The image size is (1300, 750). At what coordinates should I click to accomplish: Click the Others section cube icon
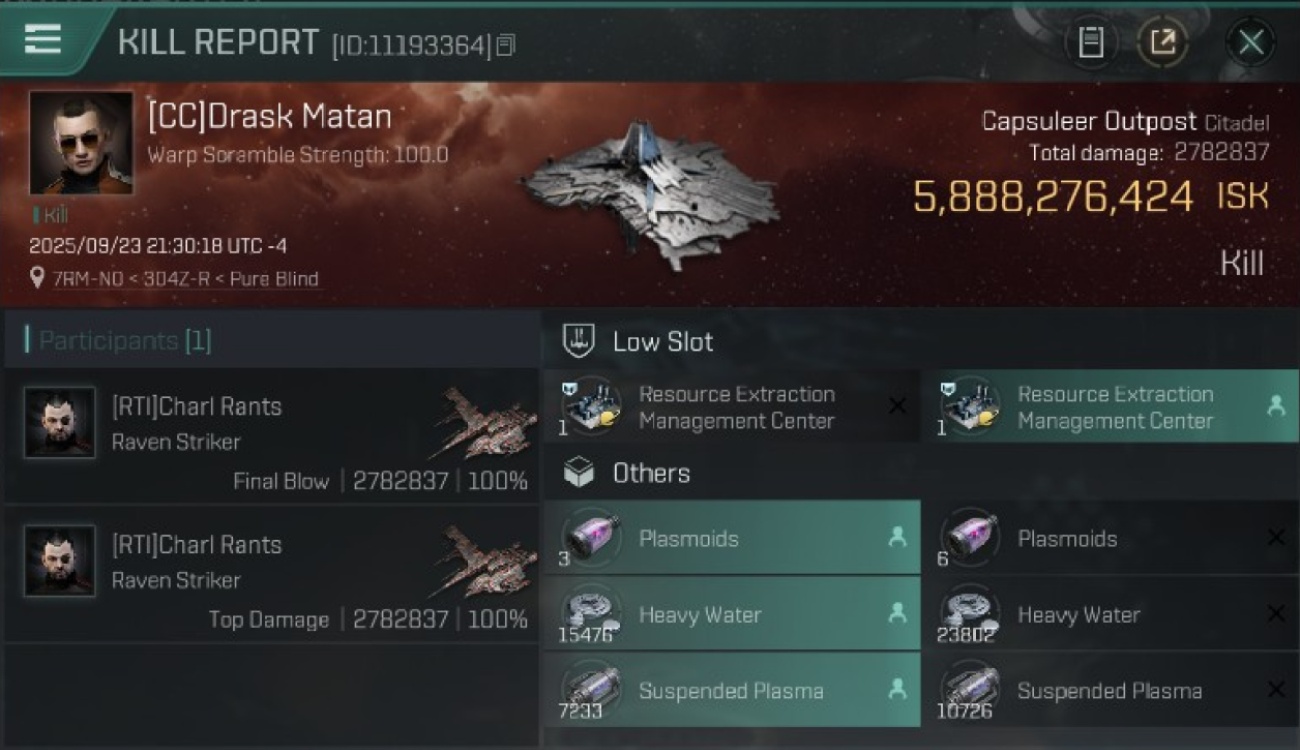tap(579, 473)
